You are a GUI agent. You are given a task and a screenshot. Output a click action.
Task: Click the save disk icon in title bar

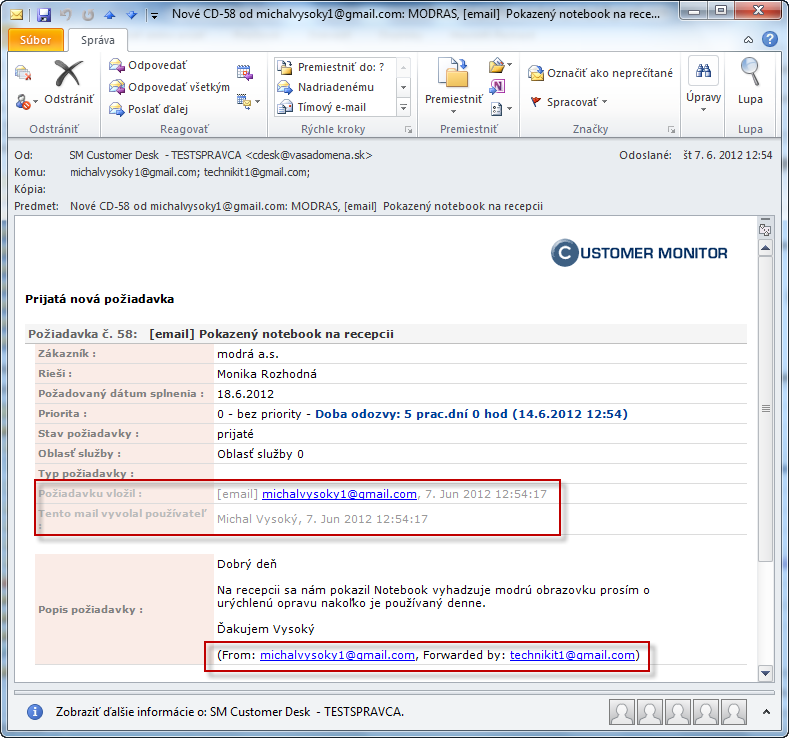44,15
